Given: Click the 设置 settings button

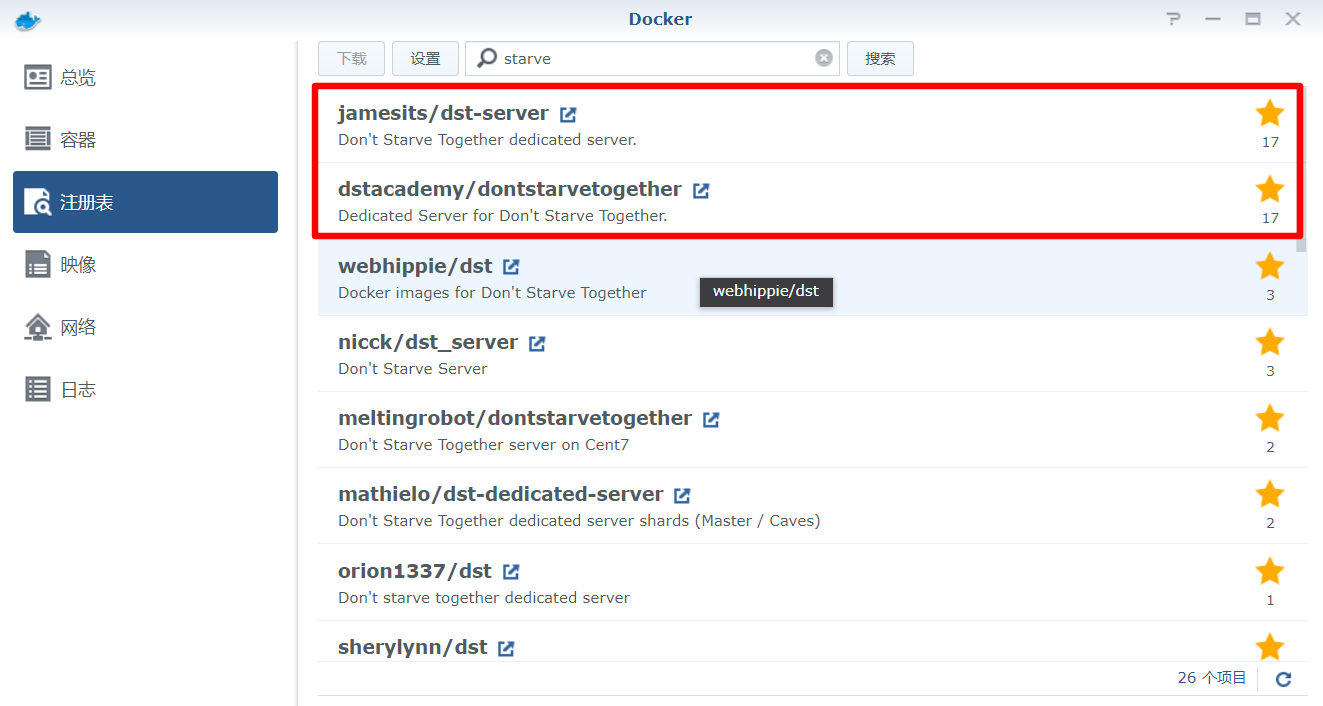Looking at the screenshot, I should (x=425, y=58).
